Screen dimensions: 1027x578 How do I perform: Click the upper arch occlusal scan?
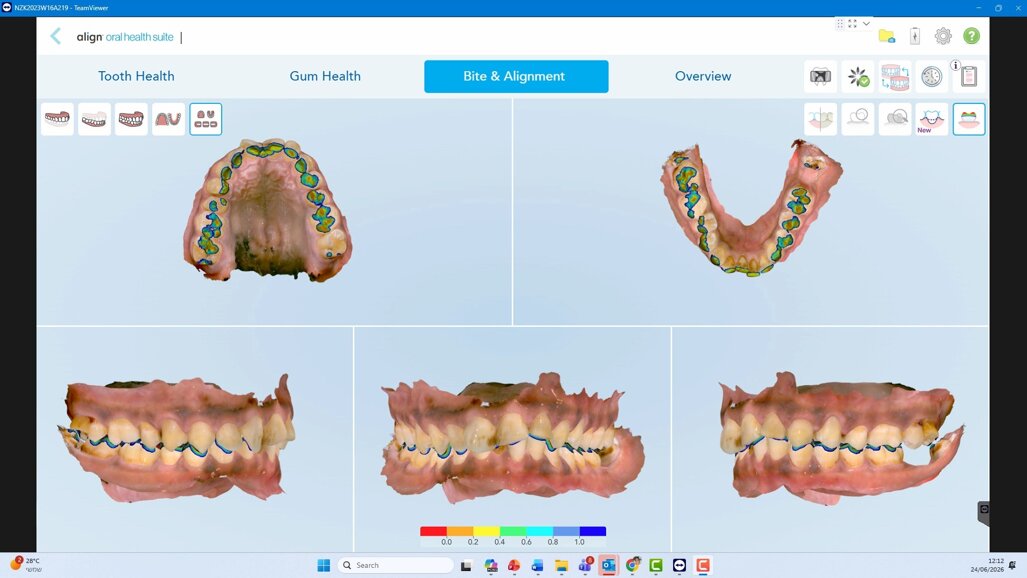point(268,210)
